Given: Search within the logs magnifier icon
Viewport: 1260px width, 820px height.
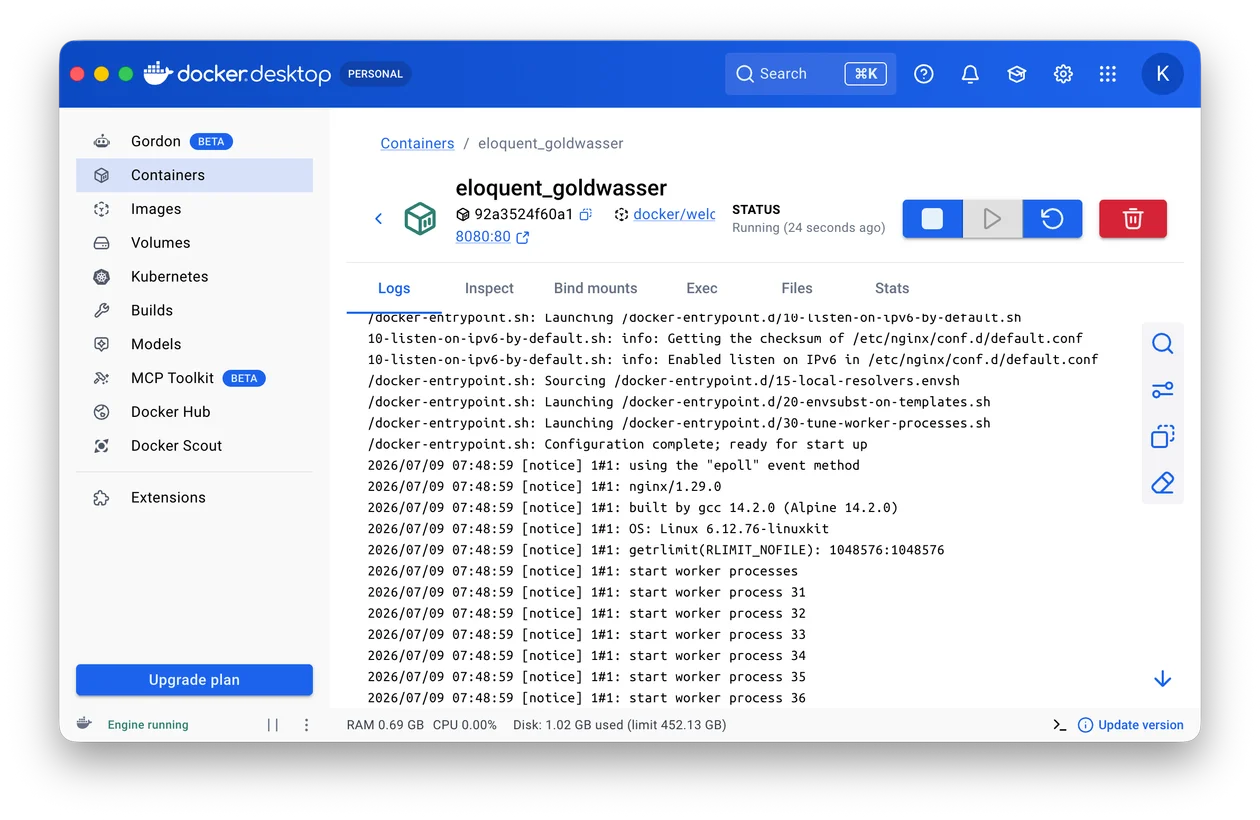Looking at the screenshot, I should tap(1162, 344).
